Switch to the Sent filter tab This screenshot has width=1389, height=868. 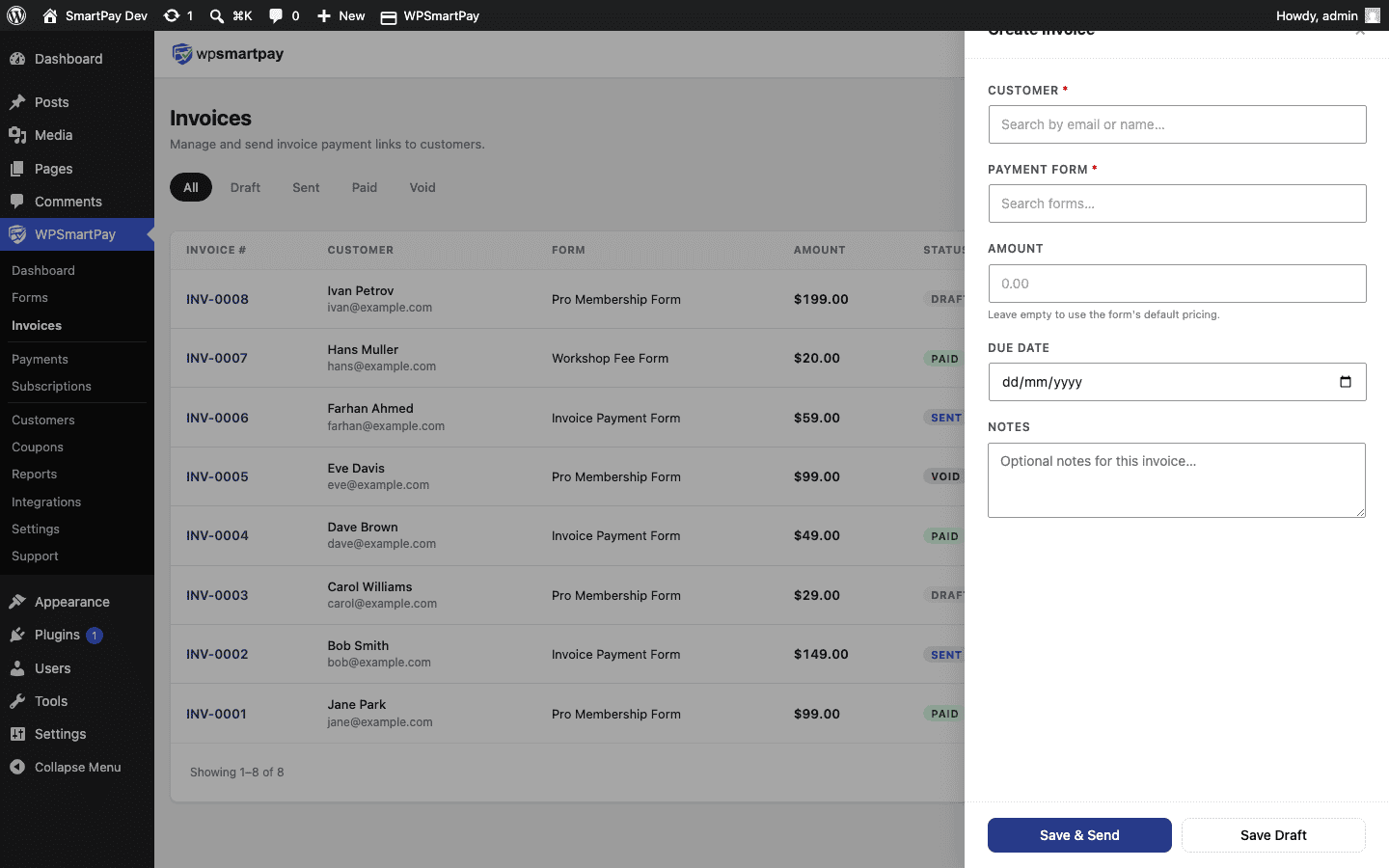(306, 187)
